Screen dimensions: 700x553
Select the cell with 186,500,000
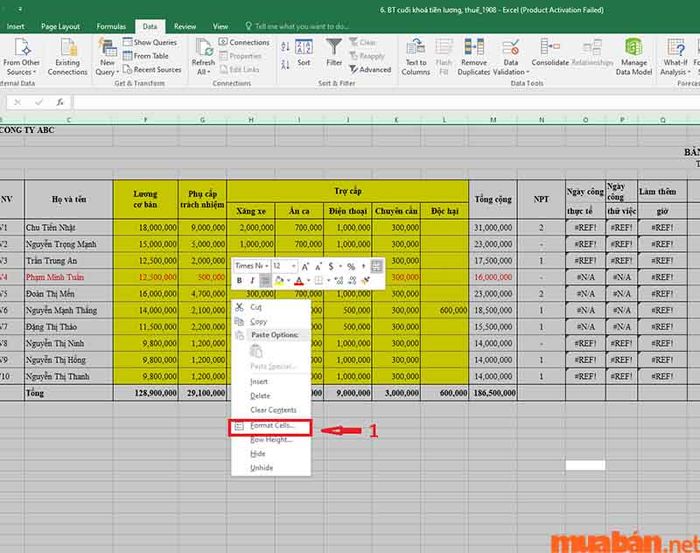pyautogui.click(x=493, y=393)
